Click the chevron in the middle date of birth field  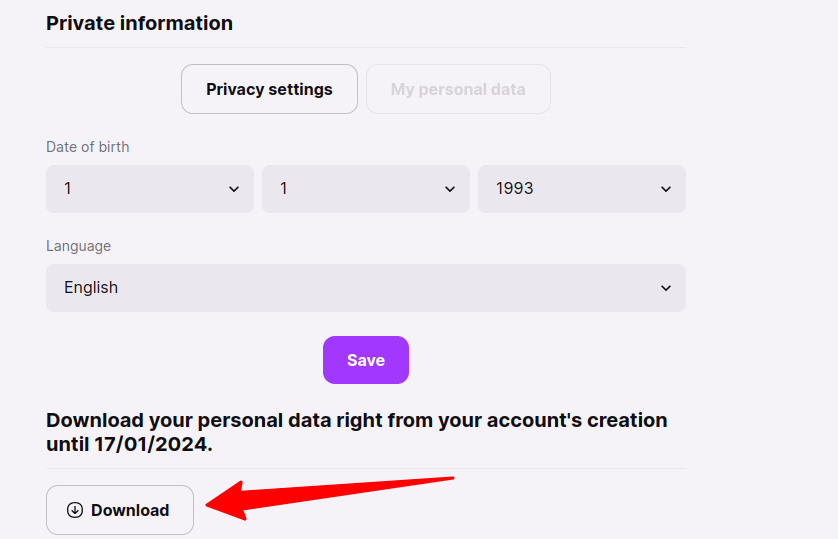point(450,189)
